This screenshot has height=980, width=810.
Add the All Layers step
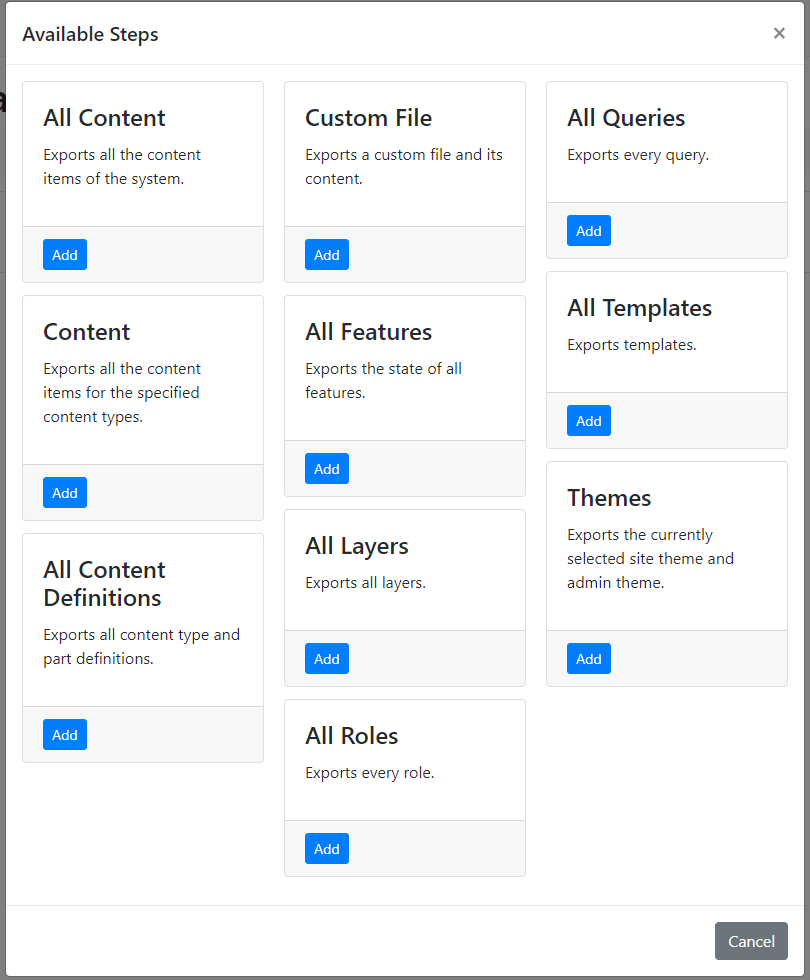click(x=327, y=659)
